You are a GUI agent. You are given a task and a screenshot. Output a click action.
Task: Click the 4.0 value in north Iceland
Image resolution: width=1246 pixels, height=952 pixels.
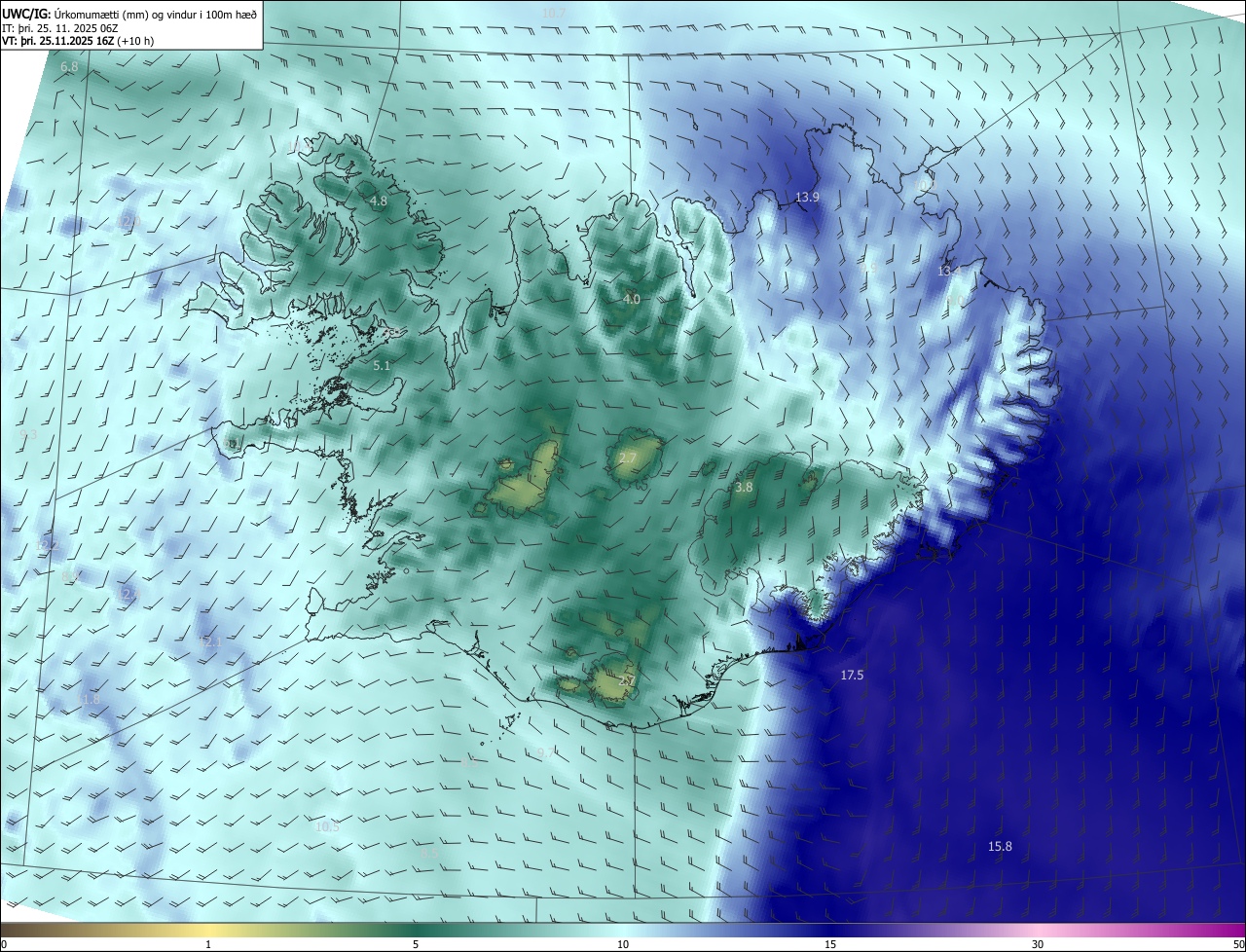tap(632, 300)
